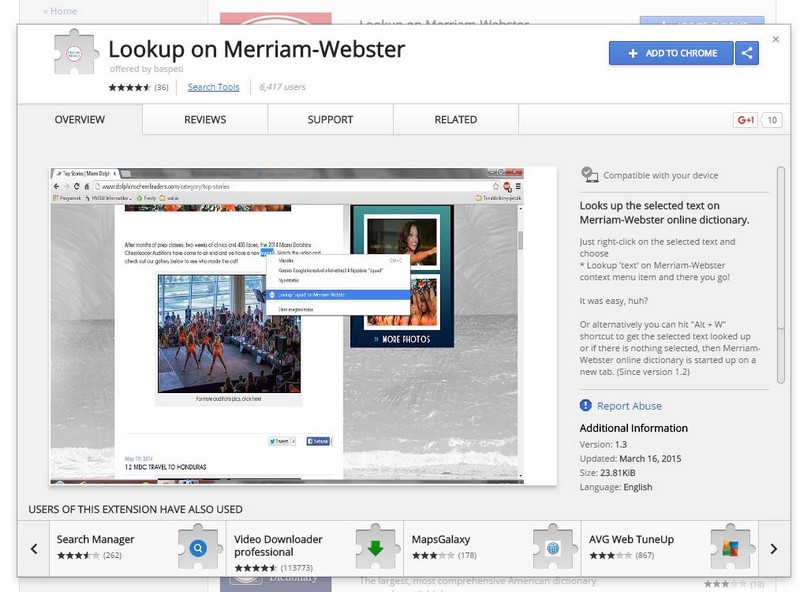Open the AVG Web TuneUp title
This screenshot has height=592, width=800.
pos(631,539)
